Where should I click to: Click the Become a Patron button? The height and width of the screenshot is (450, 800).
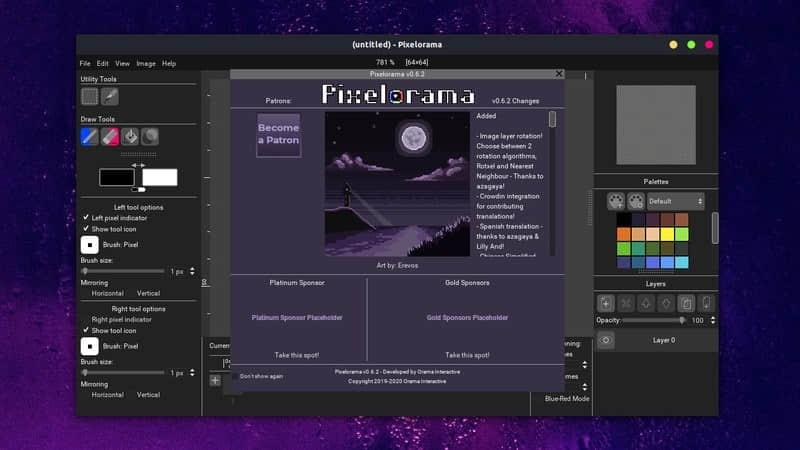[278, 134]
